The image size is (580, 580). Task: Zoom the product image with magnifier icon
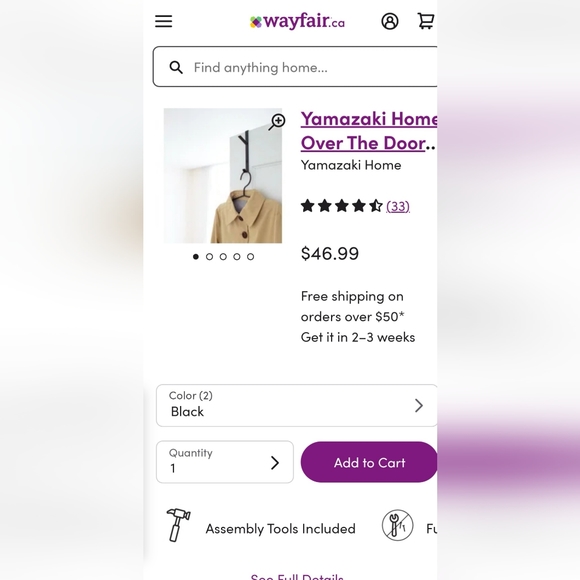point(277,122)
